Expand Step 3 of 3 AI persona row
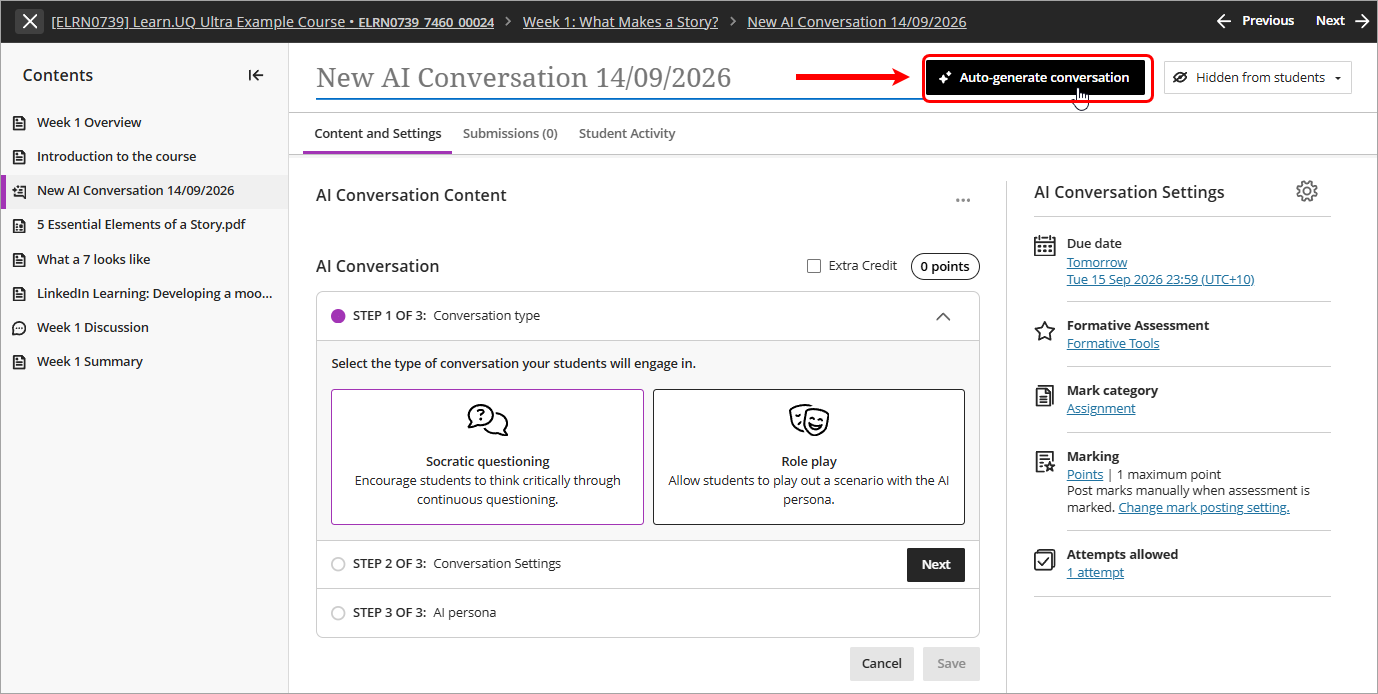 (648, 613)
